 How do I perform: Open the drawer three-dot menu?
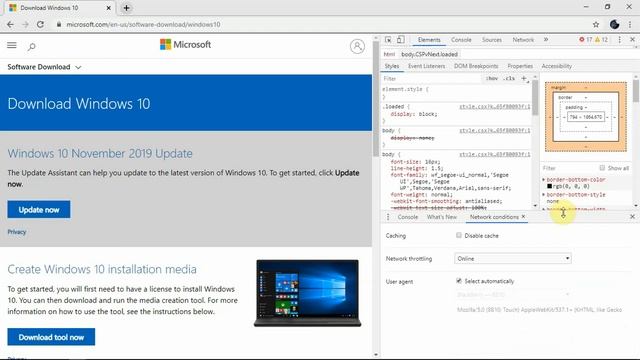pos(388,217)
